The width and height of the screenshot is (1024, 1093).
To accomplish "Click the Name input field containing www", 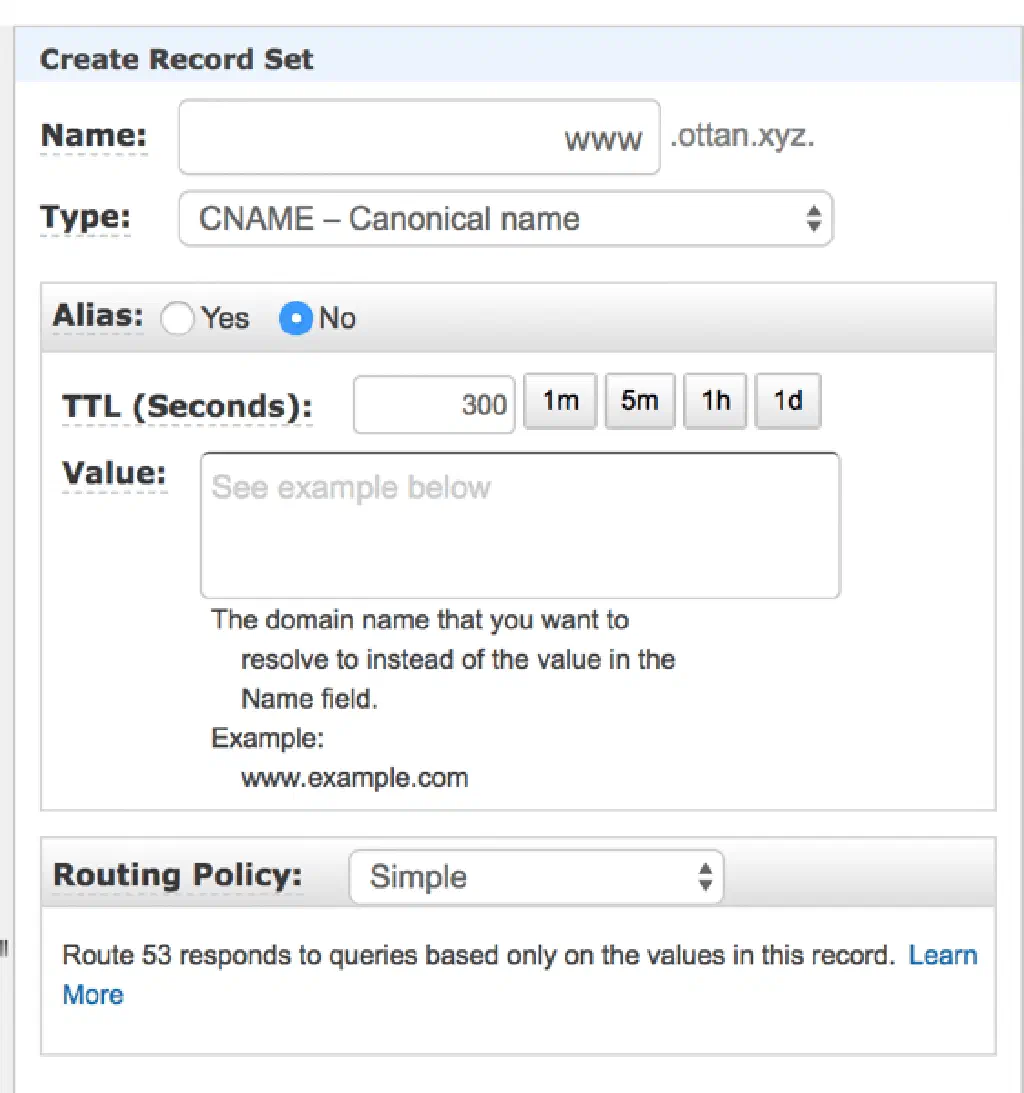I will 419,137.
